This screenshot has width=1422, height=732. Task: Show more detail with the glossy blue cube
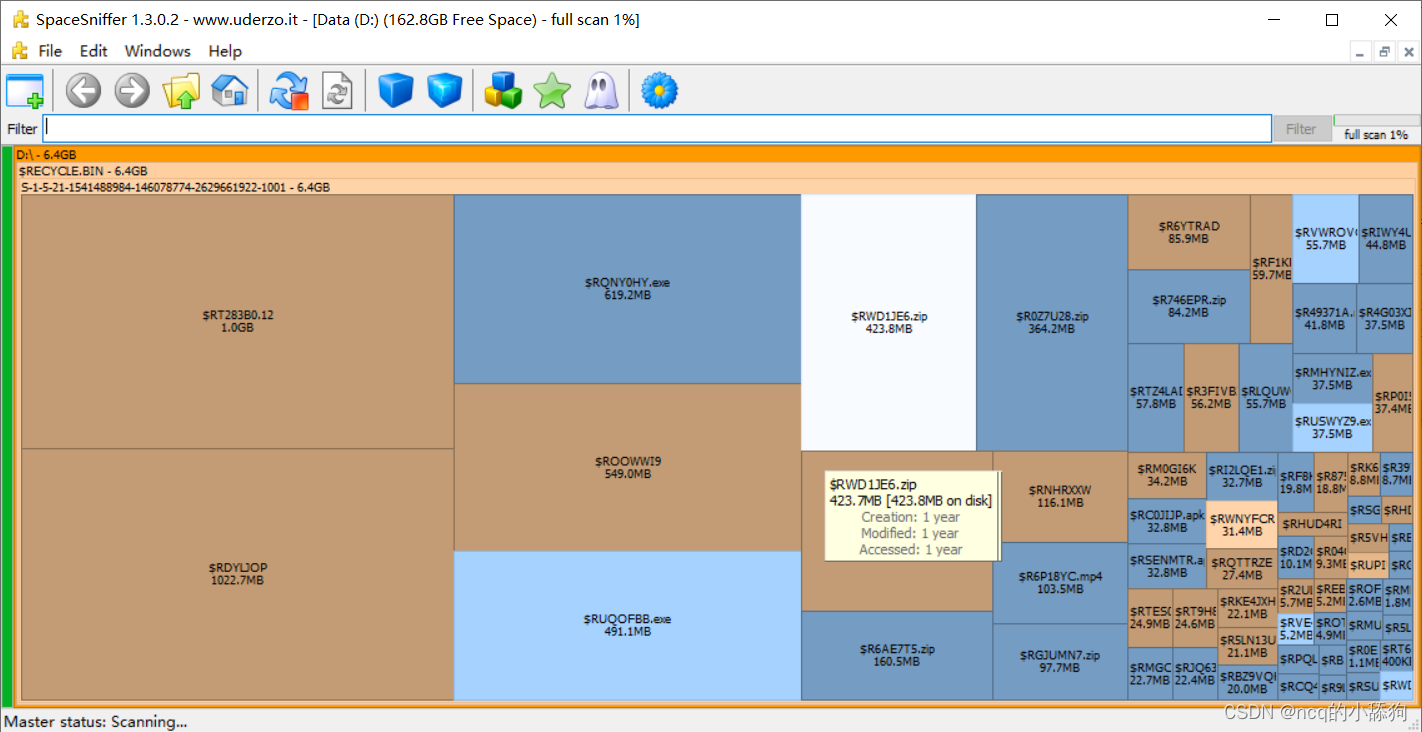[x=444, y=91]
